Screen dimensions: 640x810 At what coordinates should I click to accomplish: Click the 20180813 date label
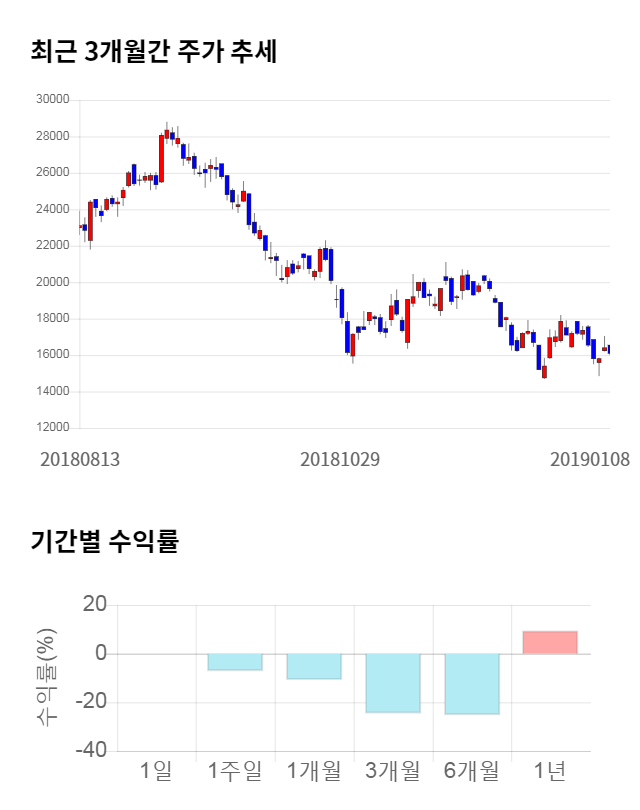point(80,459)
